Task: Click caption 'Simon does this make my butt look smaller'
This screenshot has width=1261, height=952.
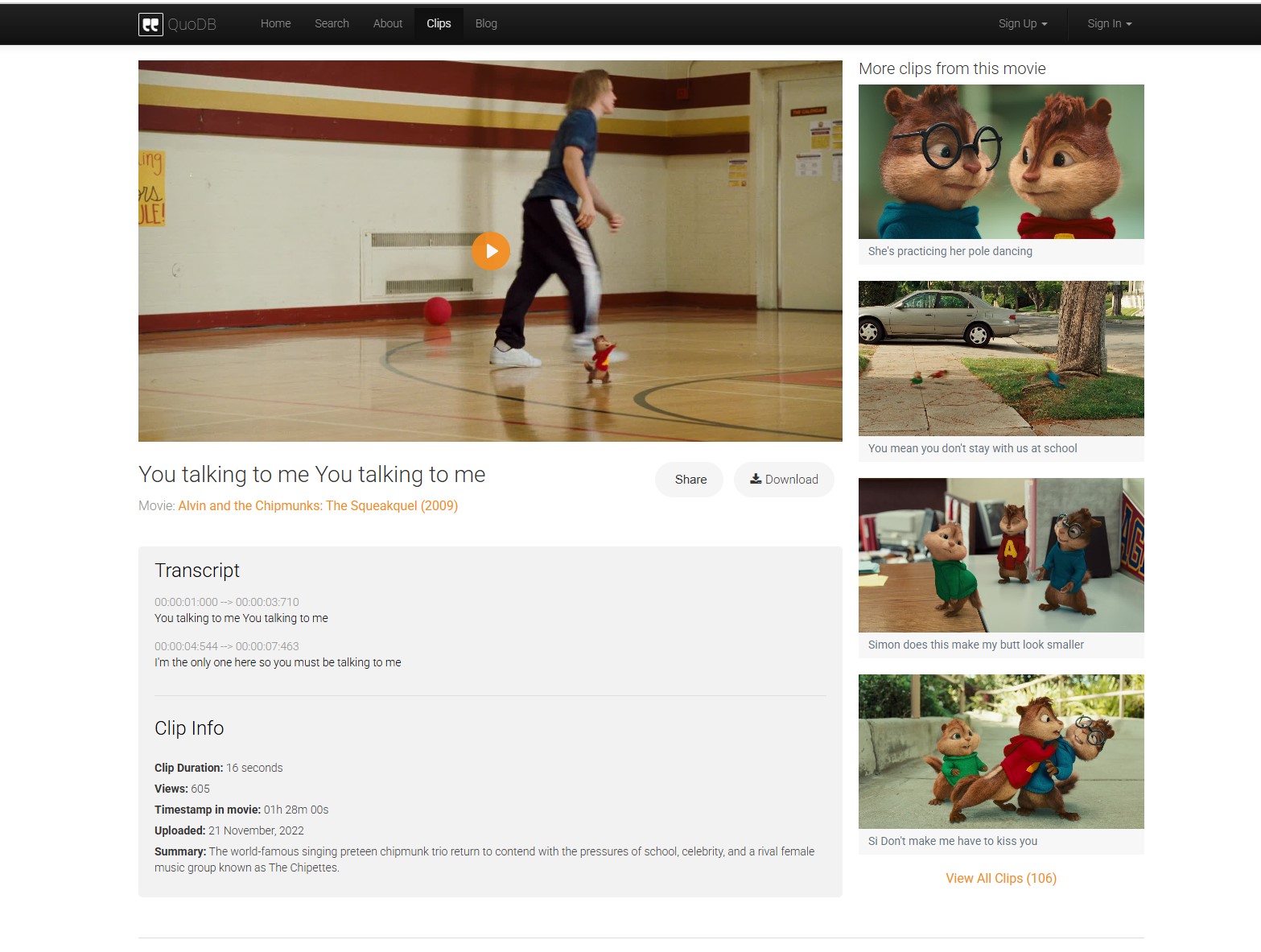Action: [x=976, y=645]
